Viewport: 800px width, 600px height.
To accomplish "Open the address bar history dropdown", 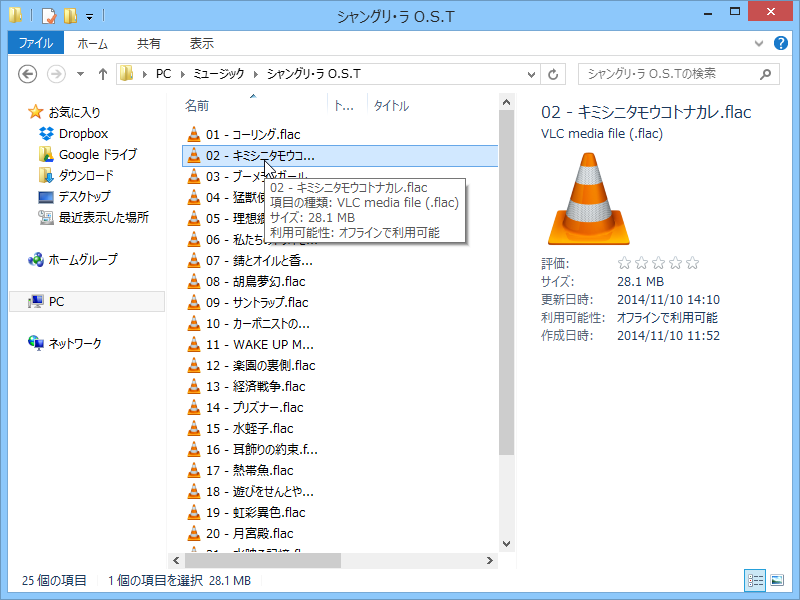I will point(531,73).
